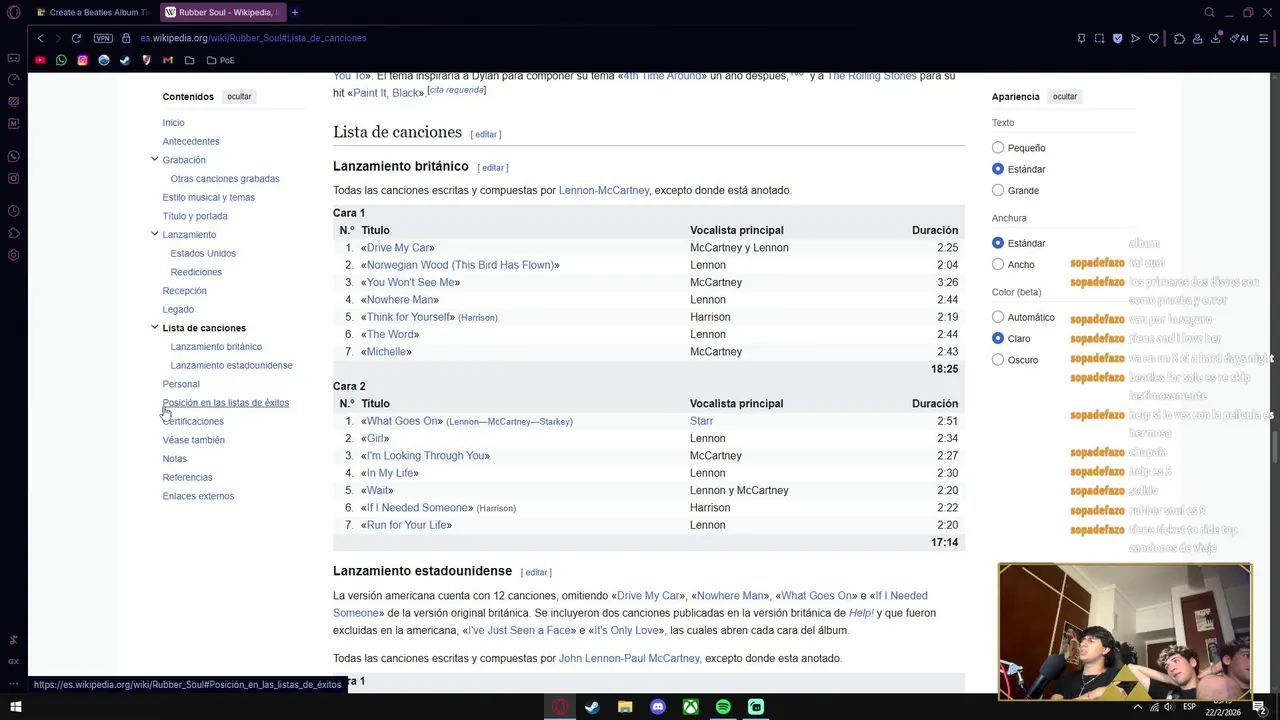Reload the page with the refresh icon
The width and height of the screenshot is (1280, 720).
[76, 38]
